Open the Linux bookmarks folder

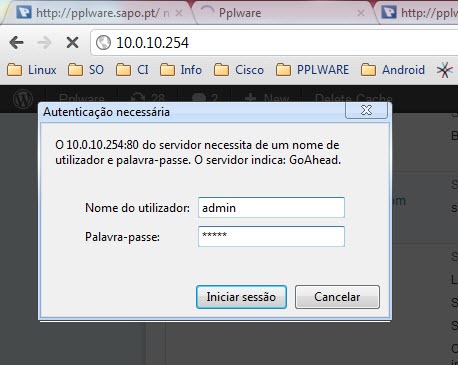click(32, 70)
